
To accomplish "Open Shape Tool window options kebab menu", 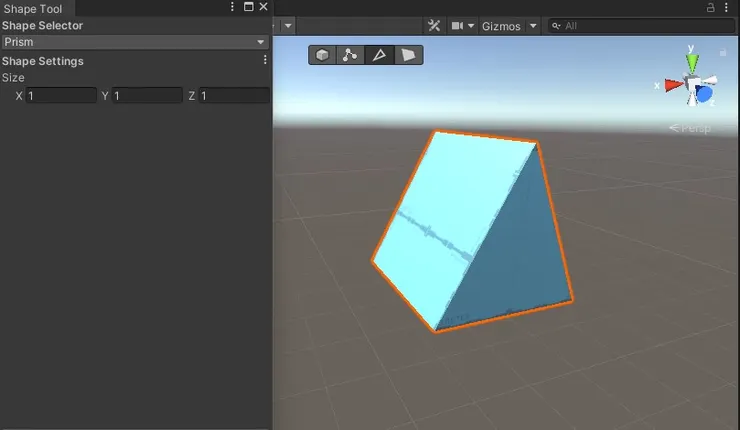I will [232, 7].
